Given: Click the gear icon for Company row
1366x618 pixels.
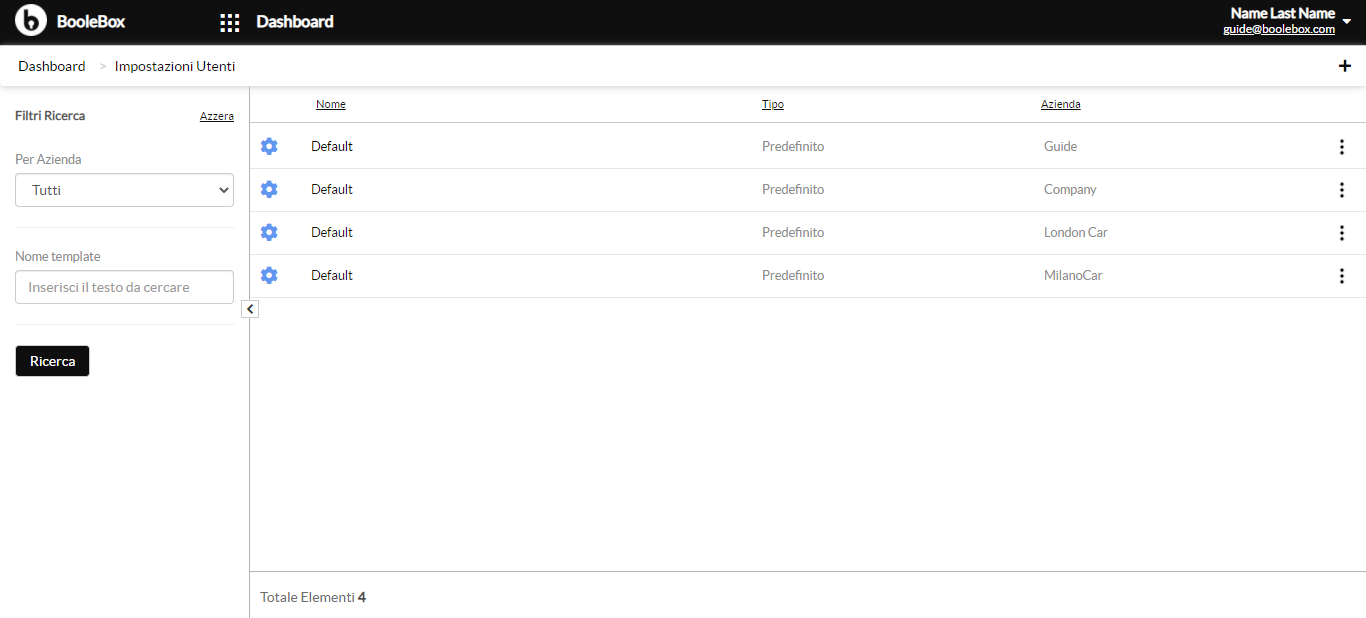Looking at the screenshot, I should pyautogui.click(x=269, y=189).
